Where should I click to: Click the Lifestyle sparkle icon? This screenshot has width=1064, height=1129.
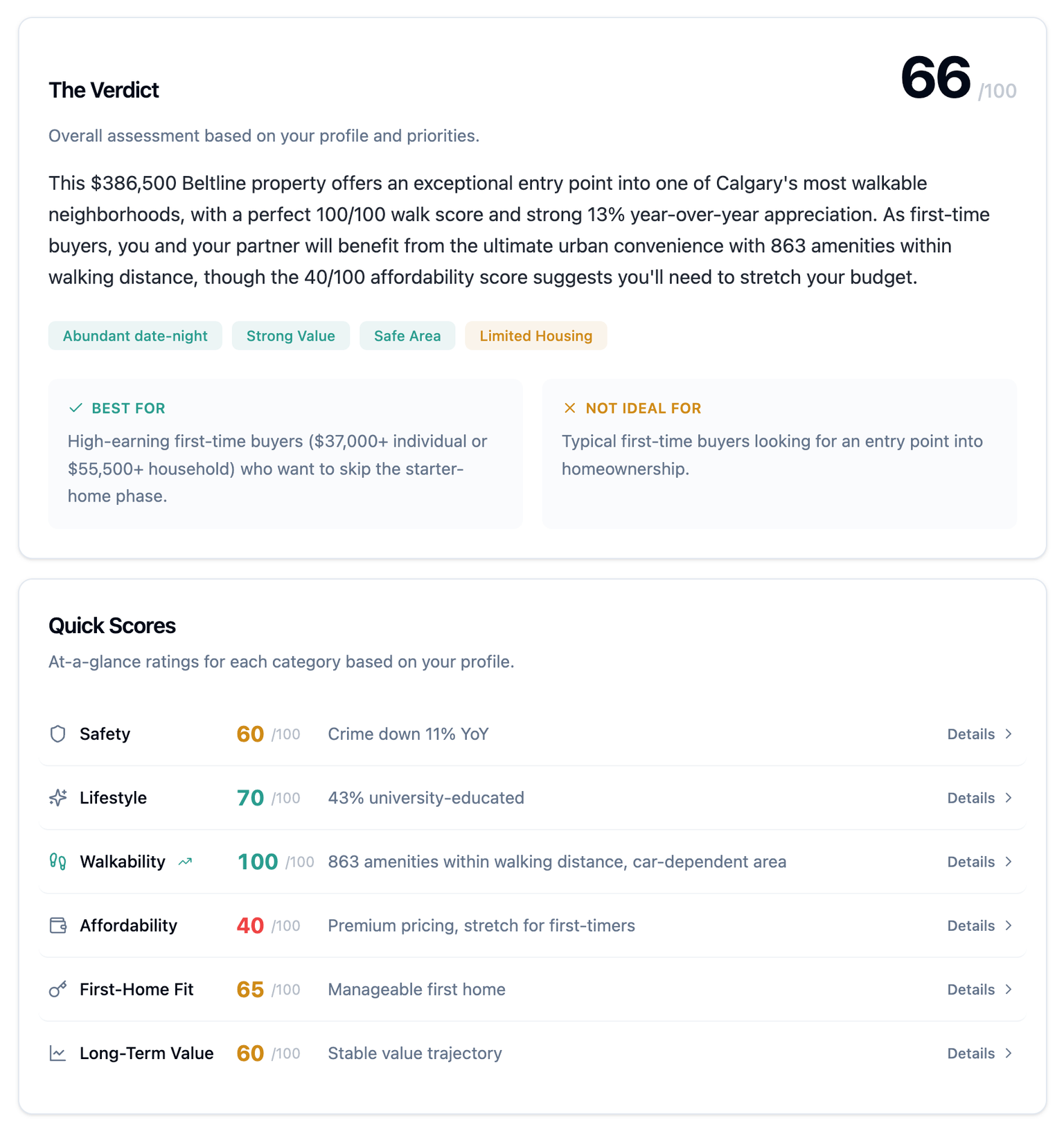coord(58,797)
